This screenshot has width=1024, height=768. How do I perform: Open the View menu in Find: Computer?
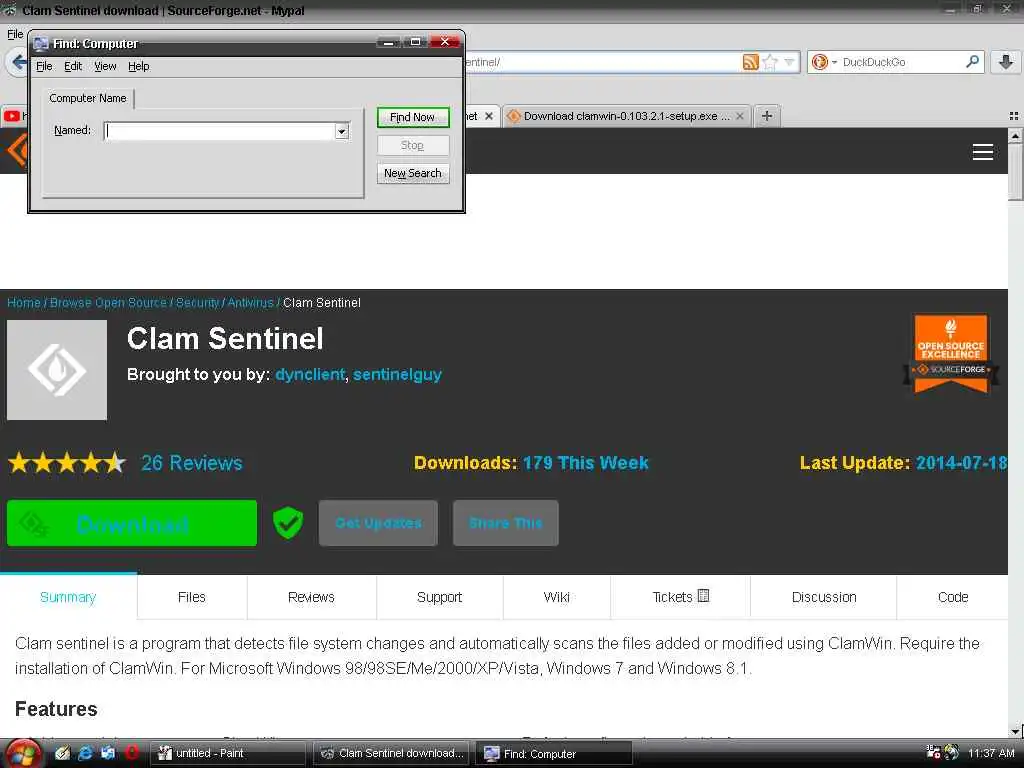tap(105, 67)
